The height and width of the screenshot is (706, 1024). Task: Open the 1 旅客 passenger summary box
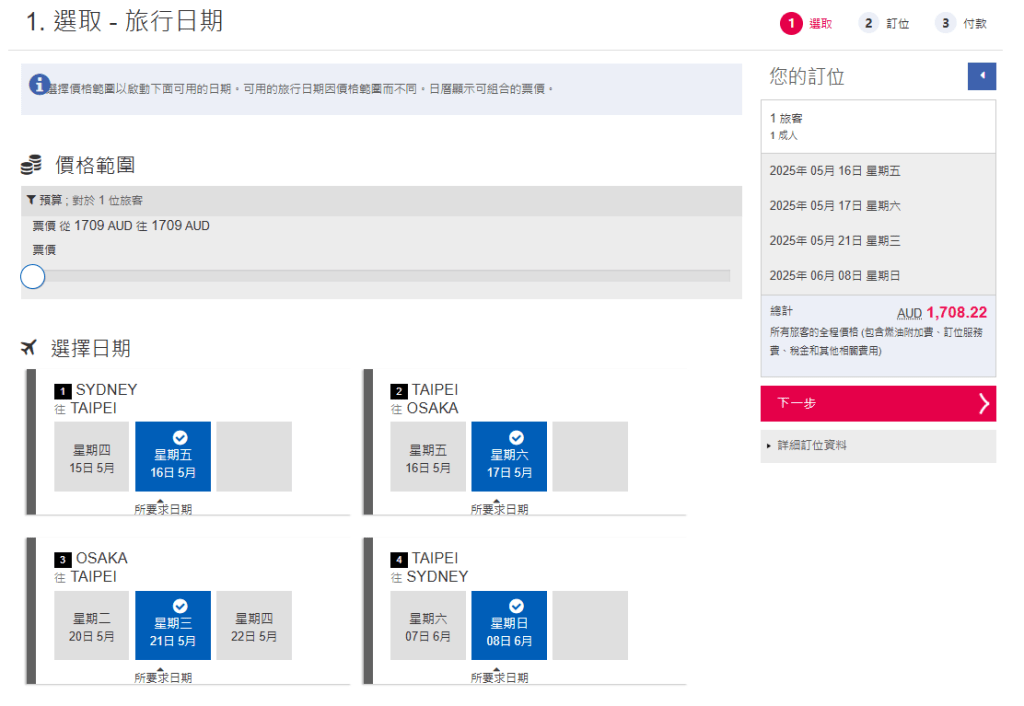click(x=877, y=126)
